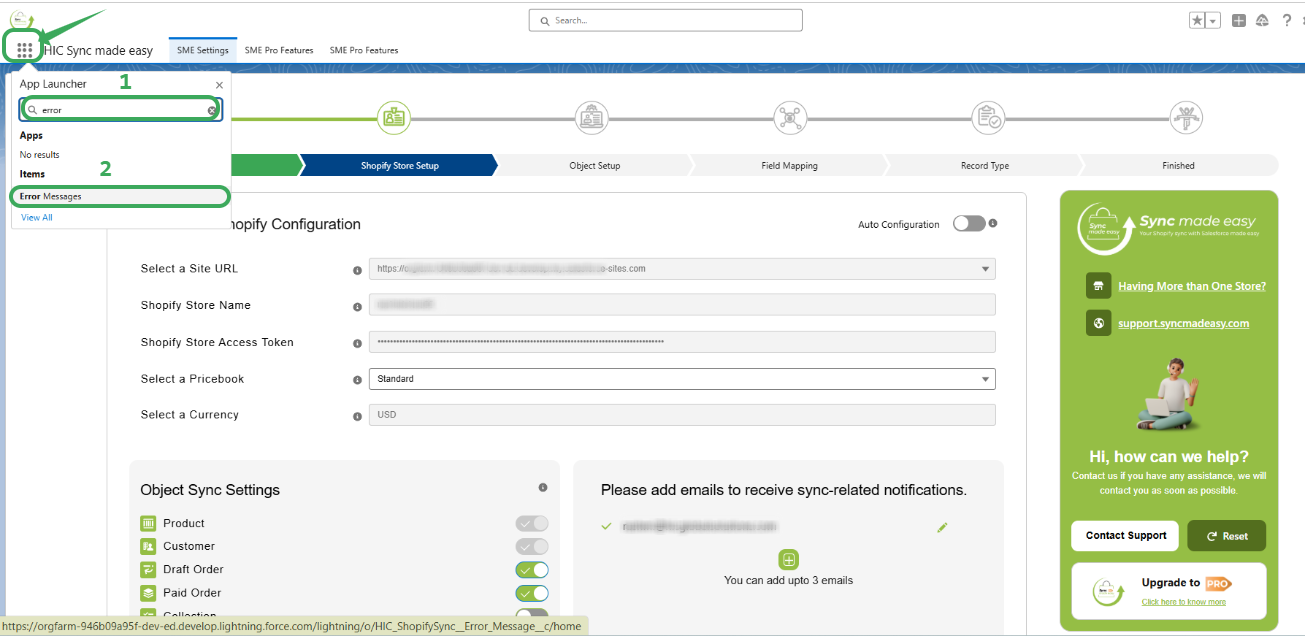Toggle the Auto Configuration switch
1305x636 pixels.
pos(969,224)
